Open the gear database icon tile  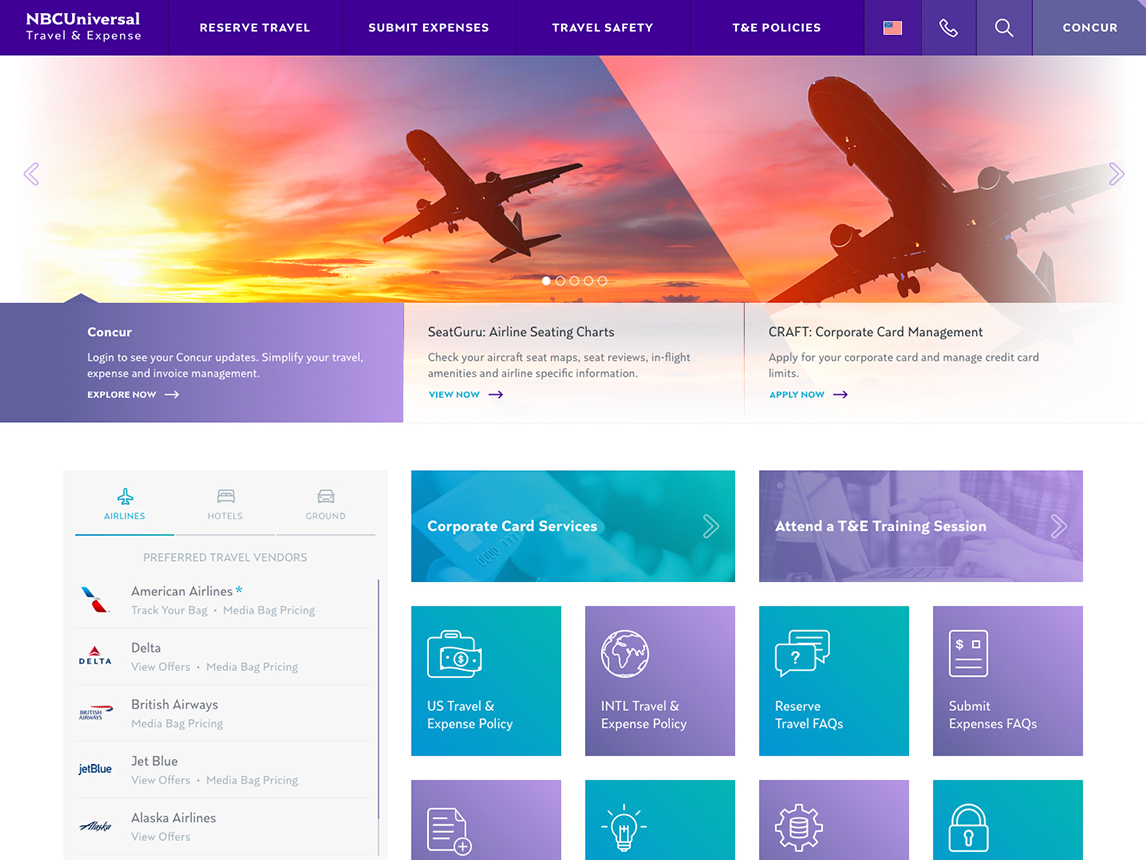click(x=834, y=820)
